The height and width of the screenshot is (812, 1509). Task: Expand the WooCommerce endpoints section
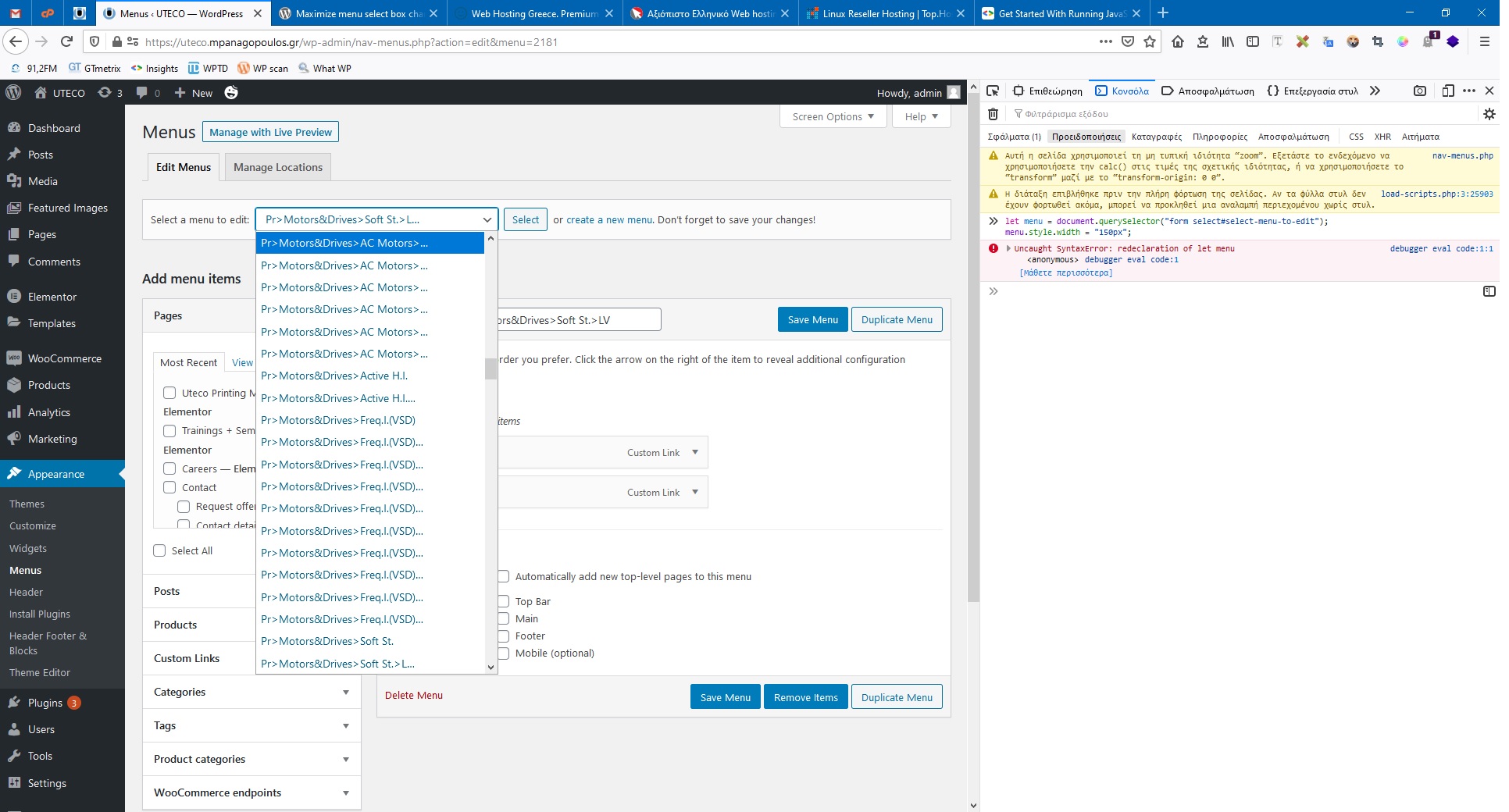251,792
